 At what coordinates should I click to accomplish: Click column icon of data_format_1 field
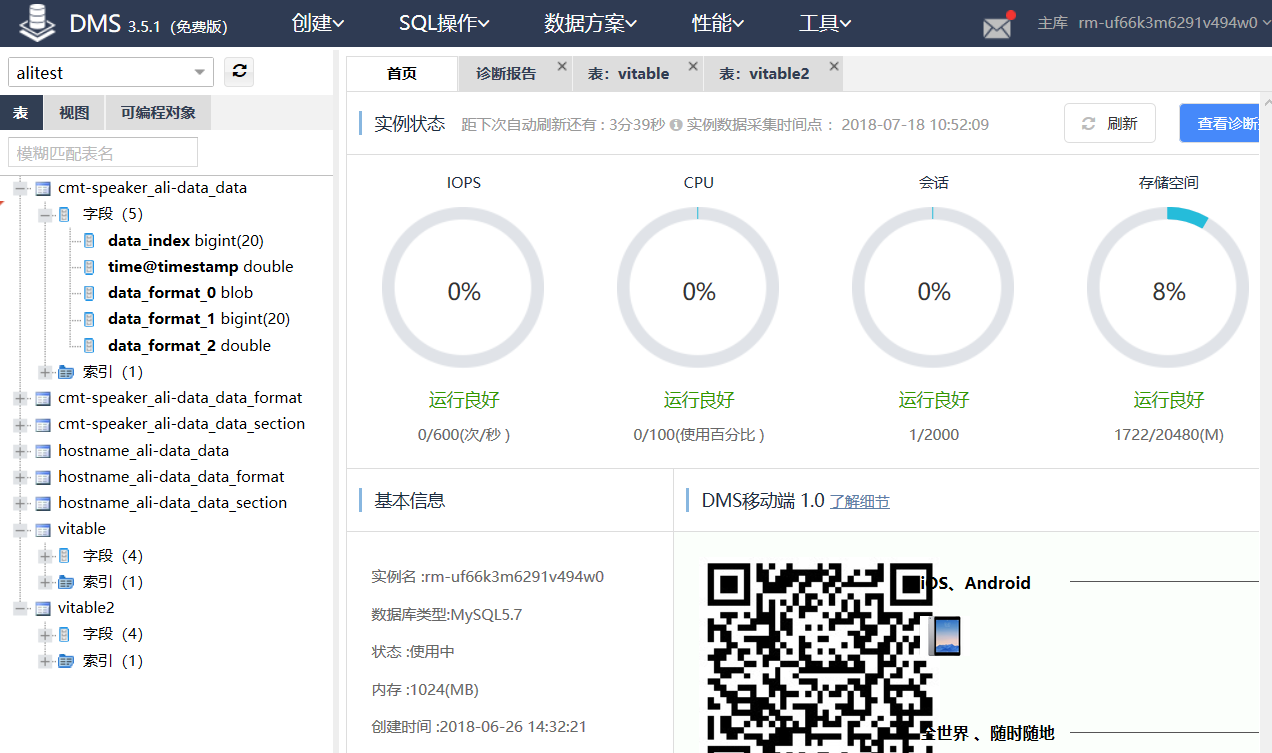coord(89,319)
